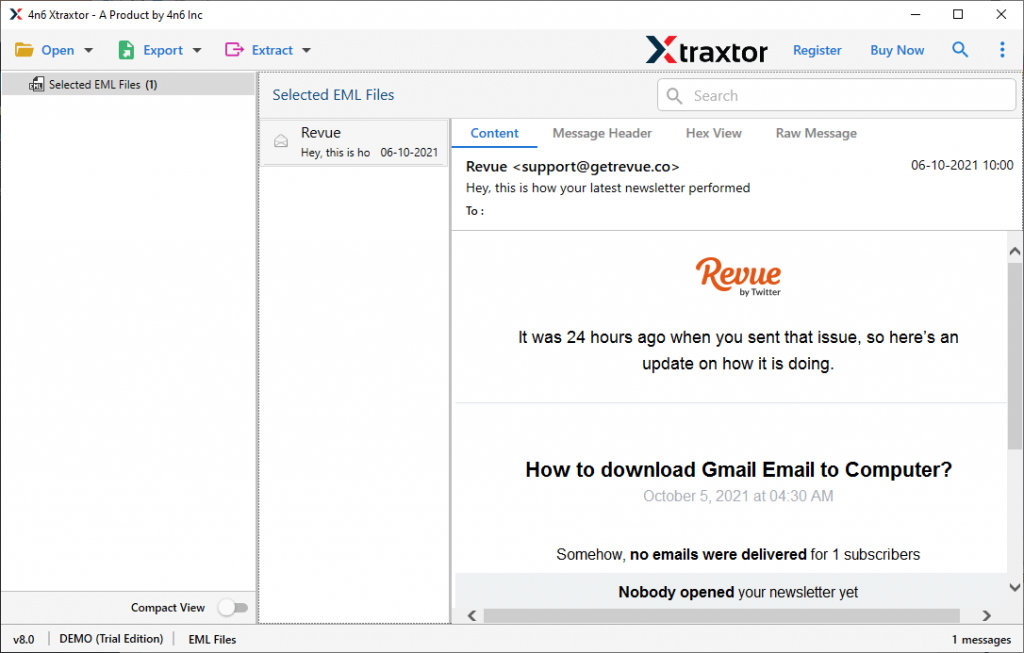Click the Xtraxtor logo
The width and height of the screenshot is (1024, 653).
[707, 49]
